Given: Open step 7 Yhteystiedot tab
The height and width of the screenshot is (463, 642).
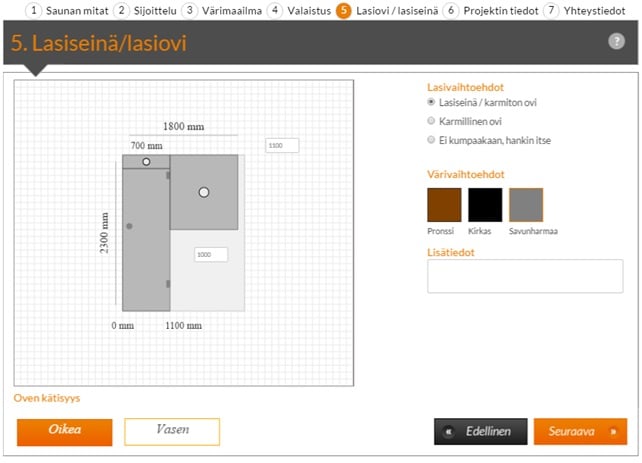Looking at the screenshot, I should (x=585, y=10).
